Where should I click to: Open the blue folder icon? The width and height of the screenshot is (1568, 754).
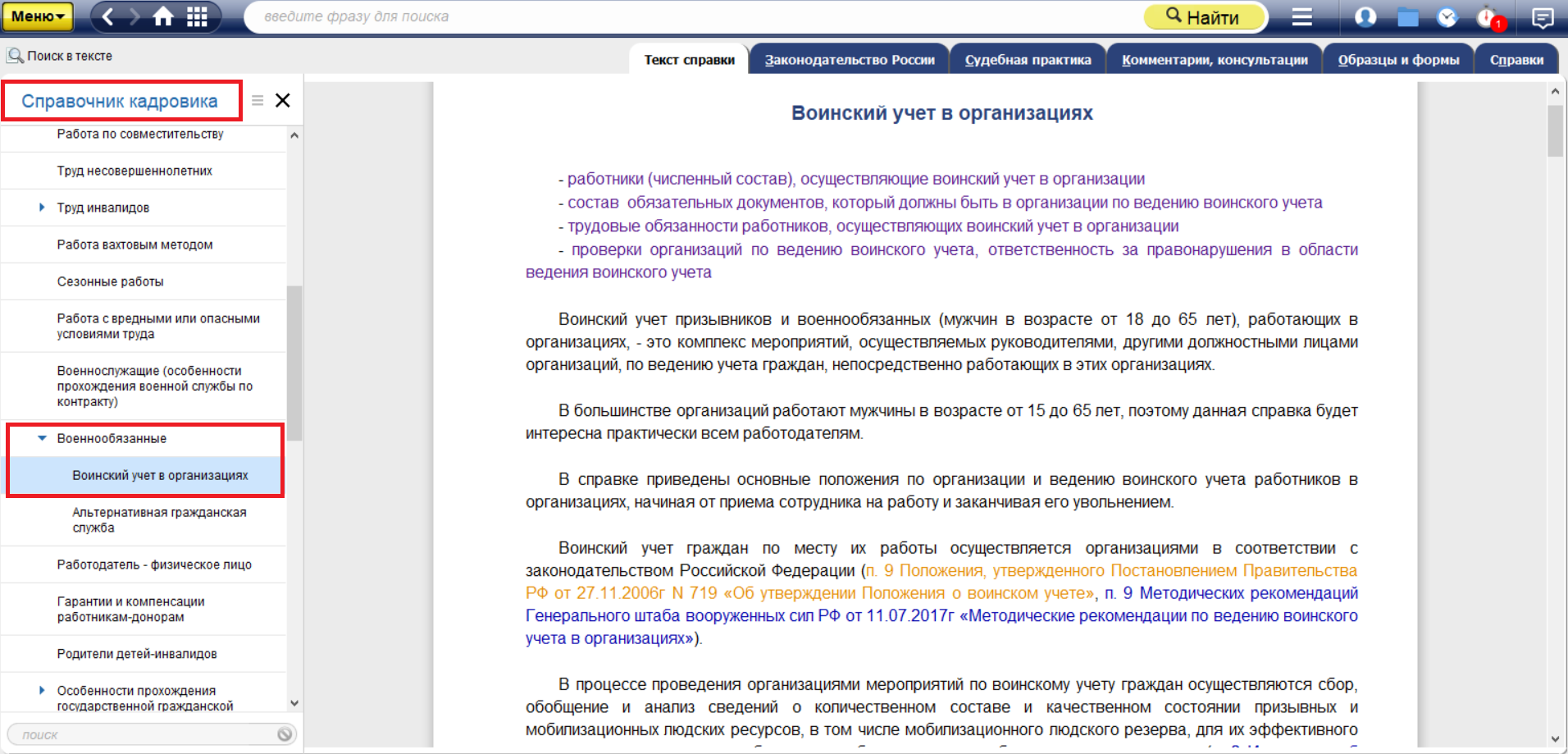1408,17
